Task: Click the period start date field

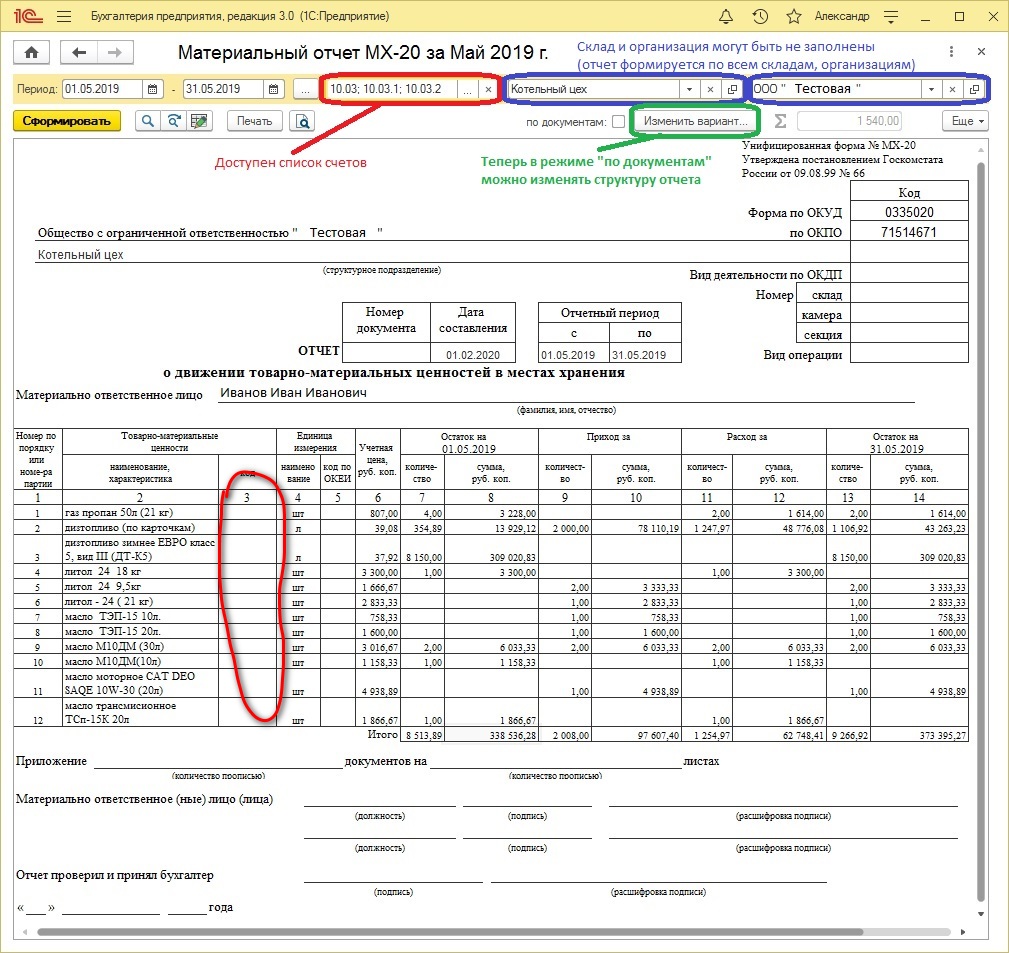Action: coord(103,89)
